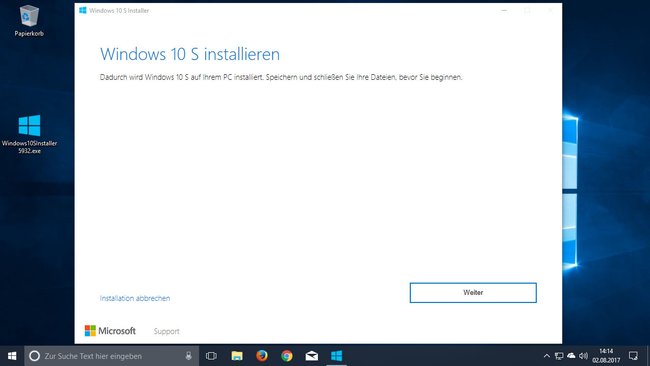Open the Action Center notification icon
Screen dimensions: 650x366
[x=633, y=356]
